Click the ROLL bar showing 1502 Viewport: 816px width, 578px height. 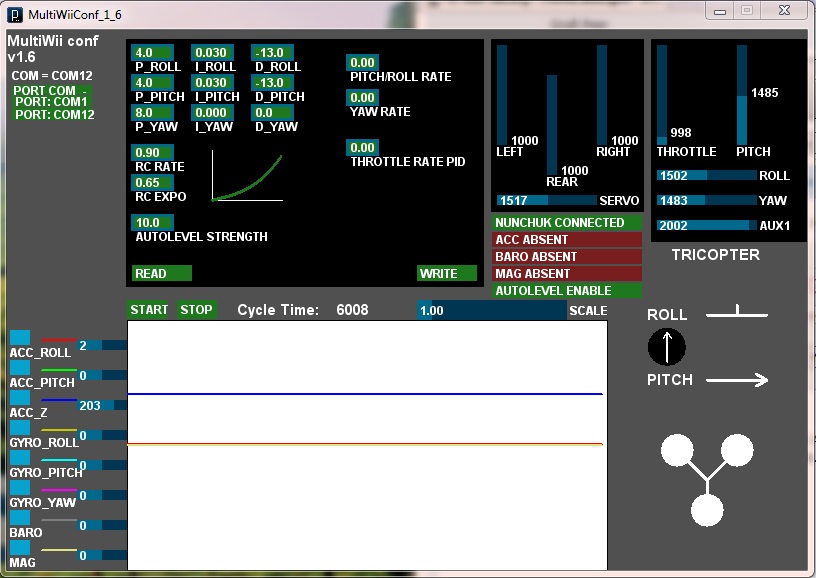pos(707,175)
